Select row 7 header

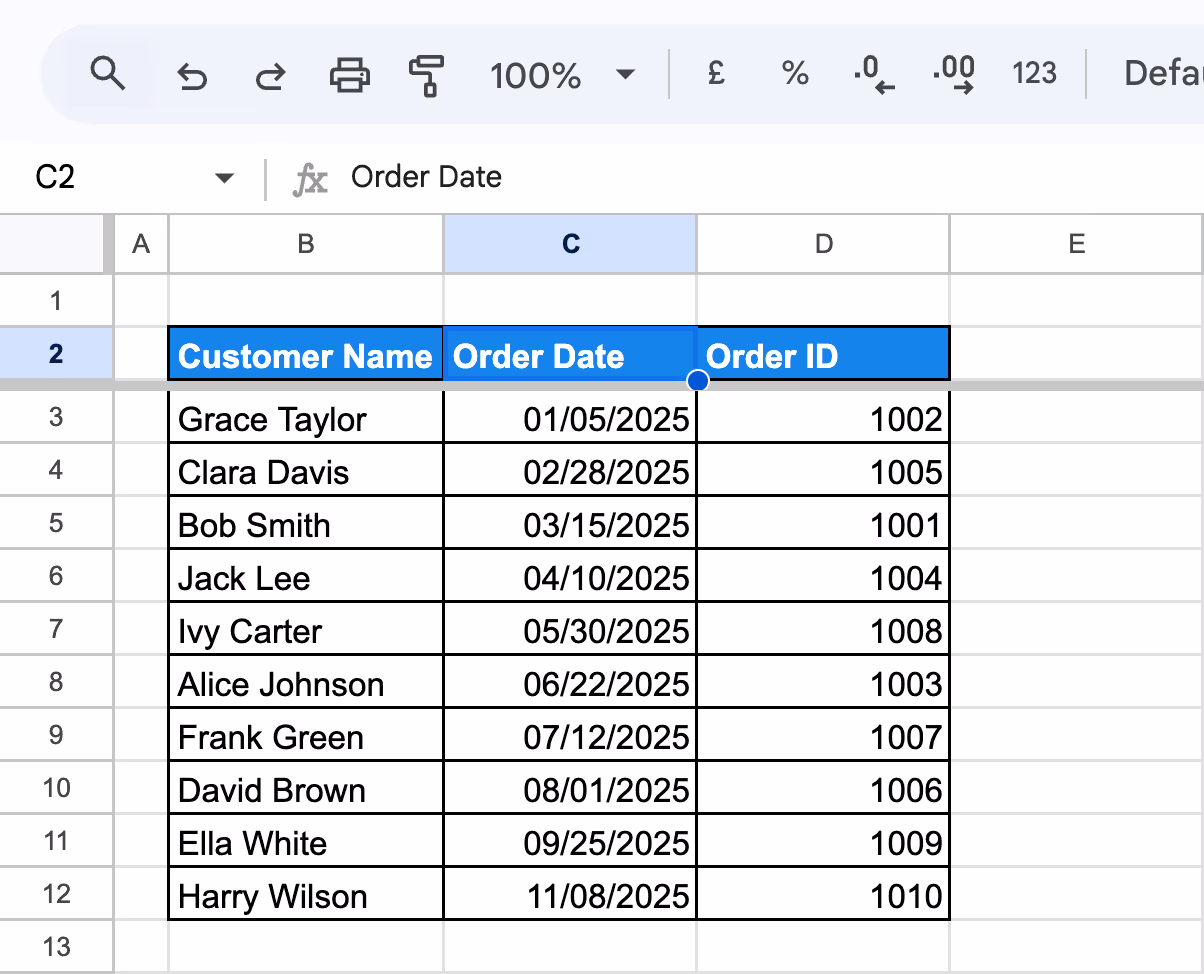(56, 630)
